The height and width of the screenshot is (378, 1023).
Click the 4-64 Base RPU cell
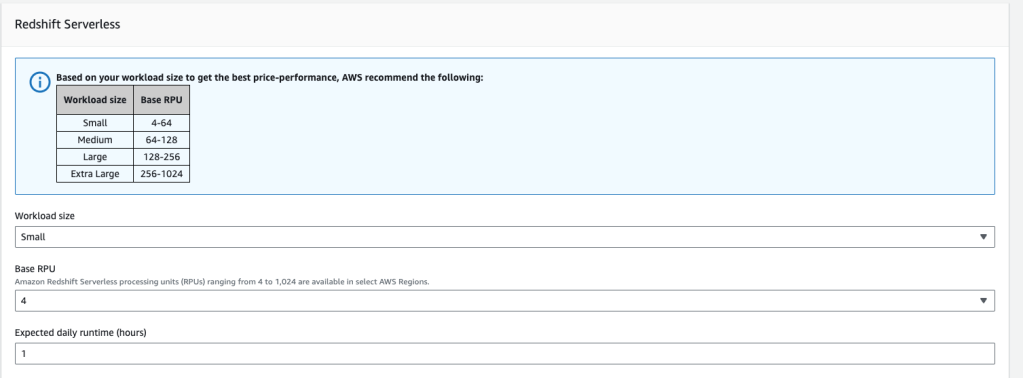161,123
